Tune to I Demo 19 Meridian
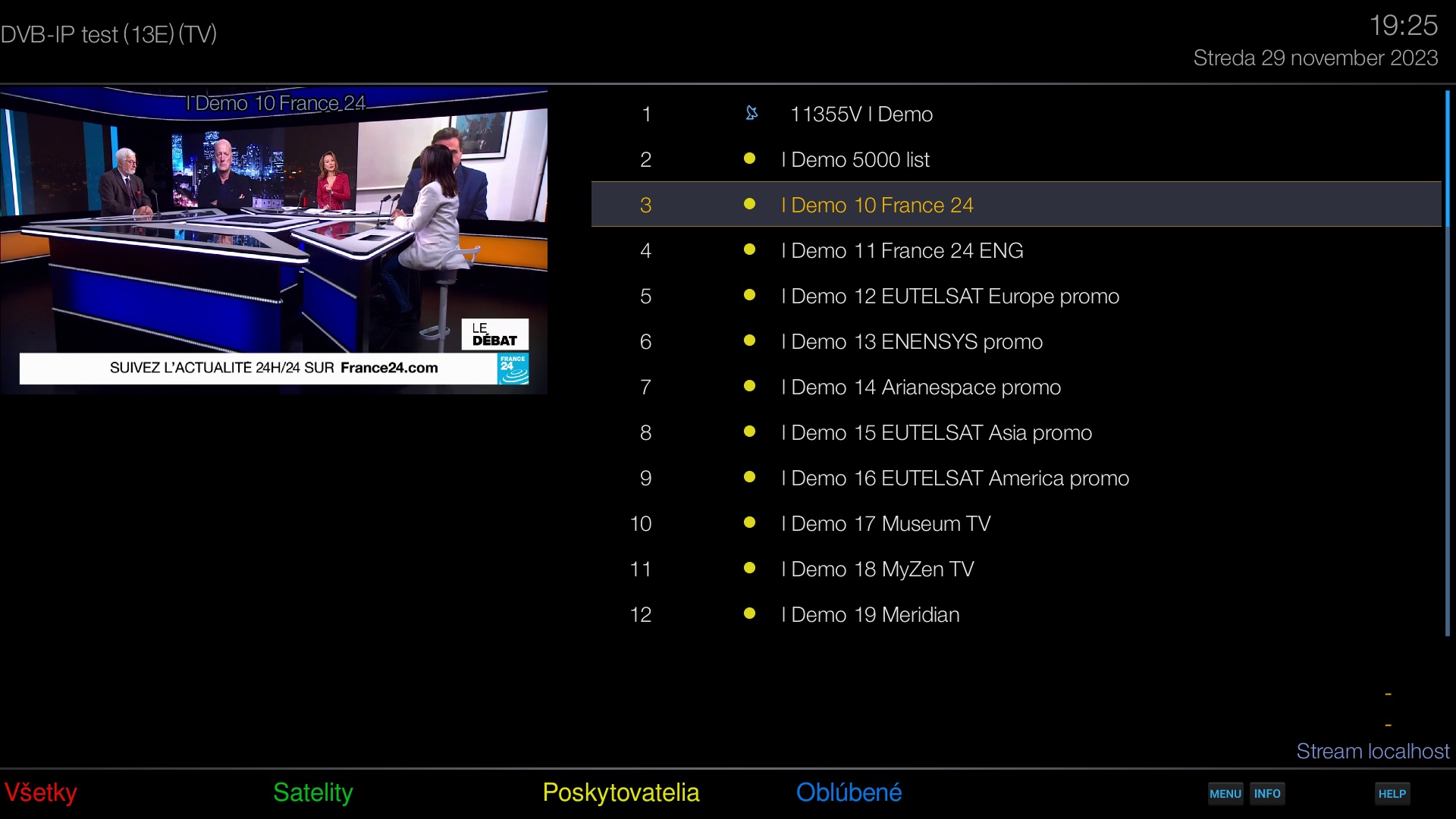The width and height of the screenshot is (1456, 819). (x=1016, y=614)
